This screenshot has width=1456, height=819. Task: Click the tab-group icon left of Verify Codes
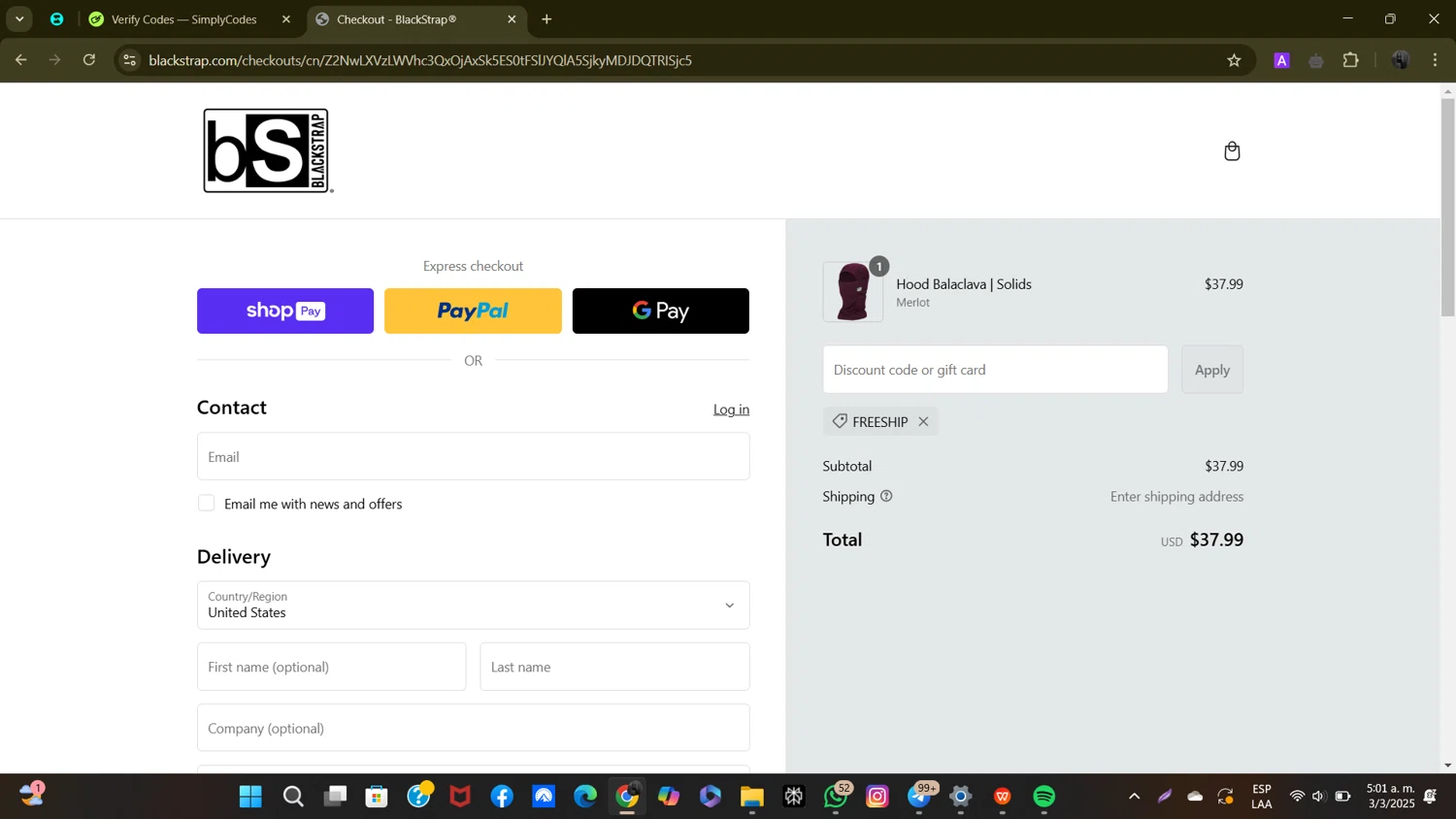(x=57, y=19)
